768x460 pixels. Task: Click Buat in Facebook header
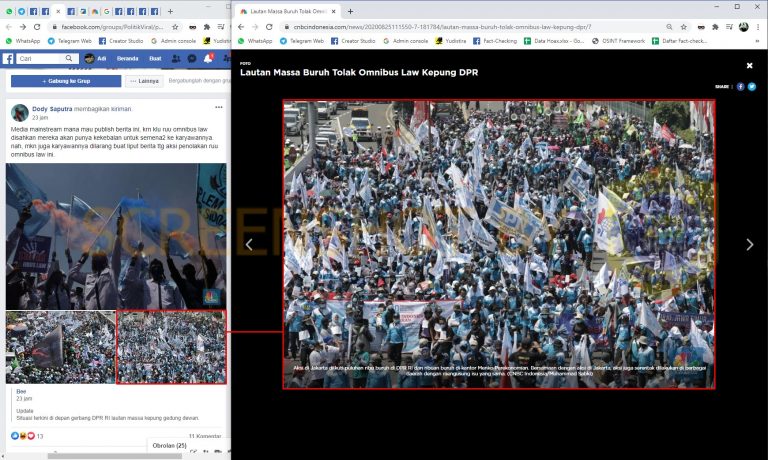click(x=155, y=59)
